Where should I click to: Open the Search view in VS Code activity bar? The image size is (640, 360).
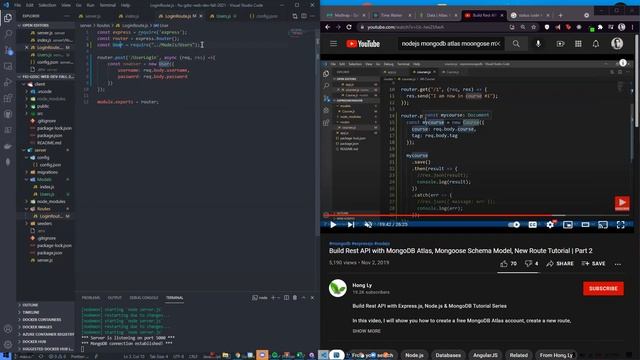(8, 34)
